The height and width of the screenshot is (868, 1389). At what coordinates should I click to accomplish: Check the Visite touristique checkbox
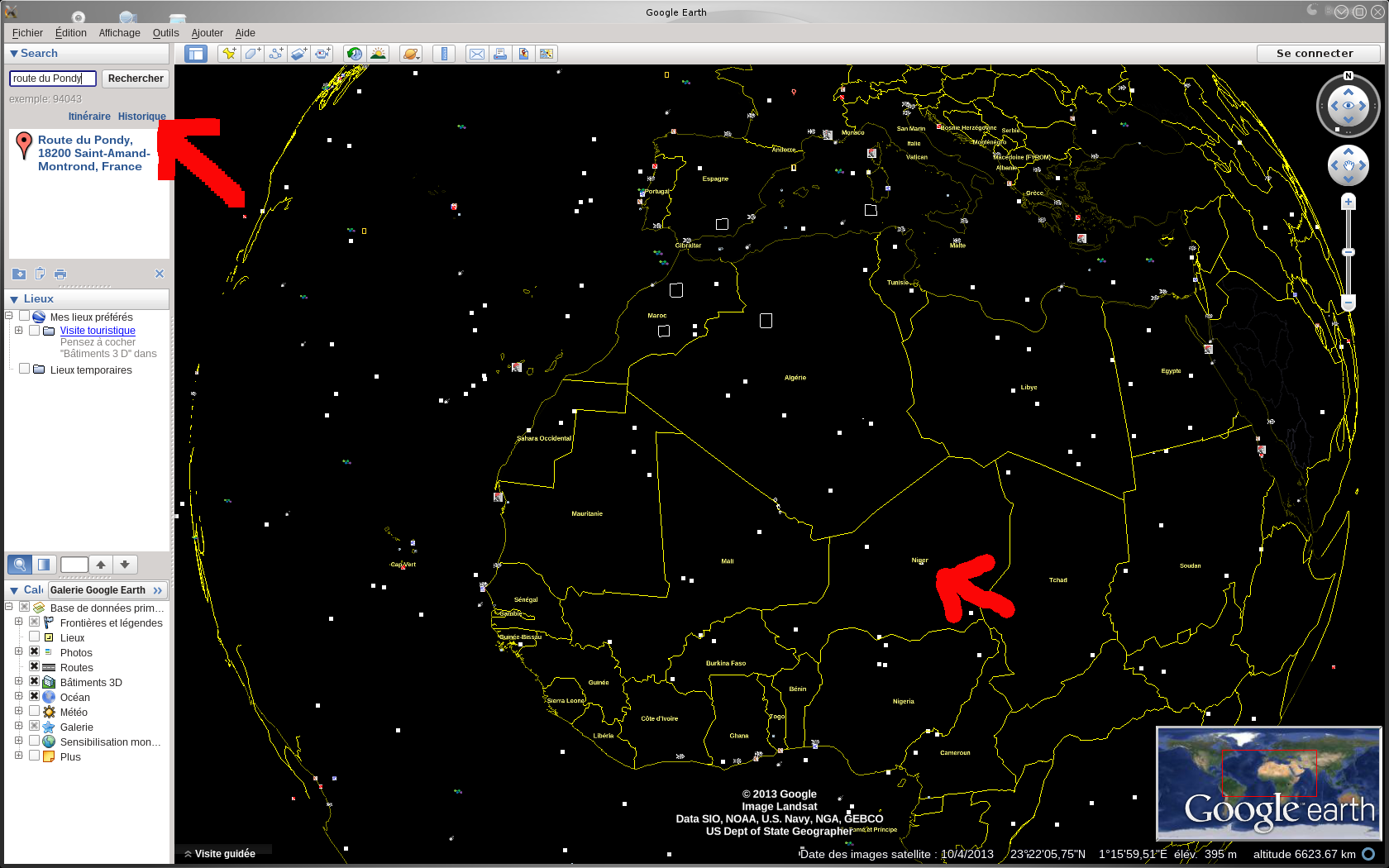click(x=35, y=330)
